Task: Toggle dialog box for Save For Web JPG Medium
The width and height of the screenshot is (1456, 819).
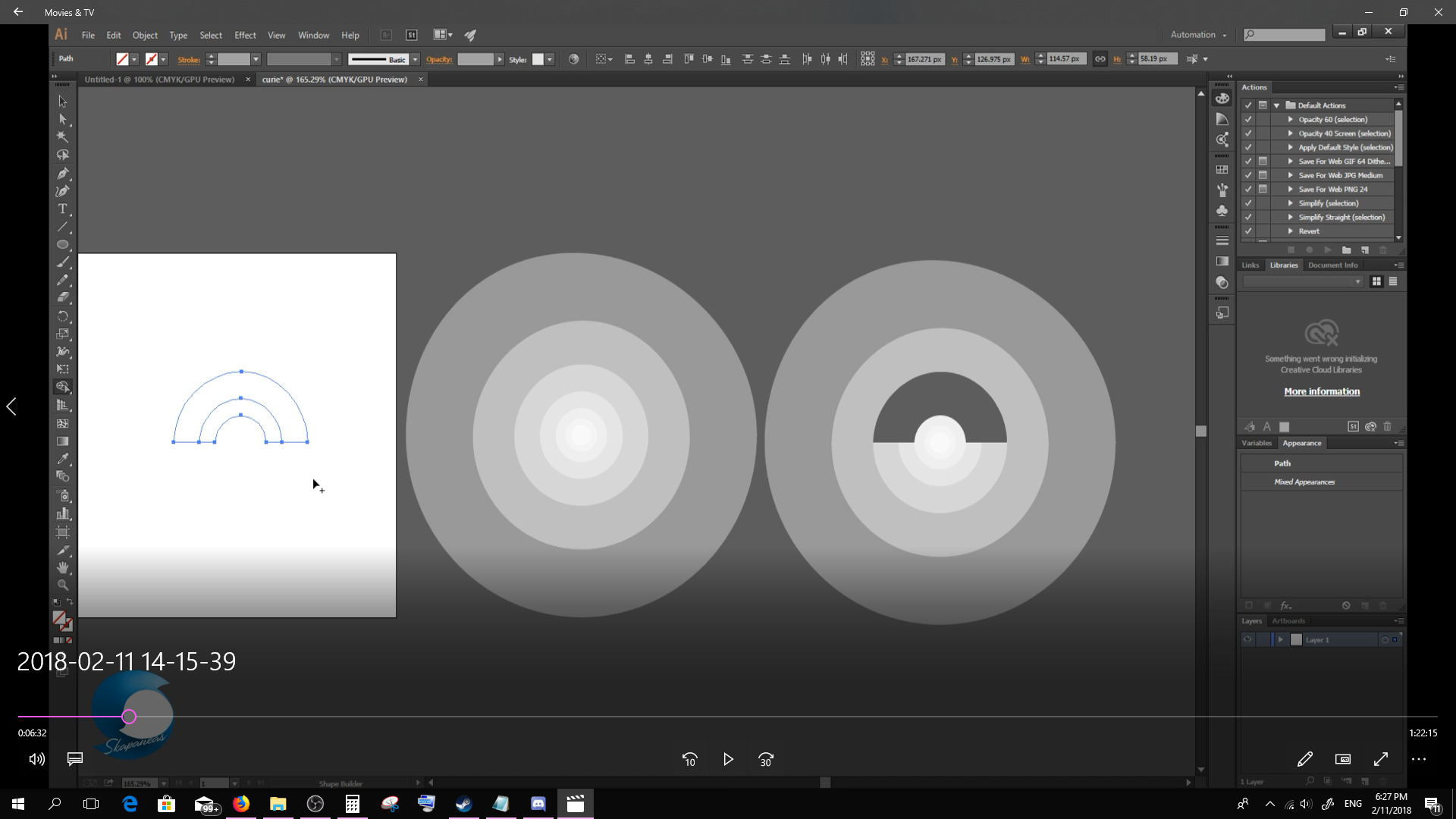Action: [1263, 175]
